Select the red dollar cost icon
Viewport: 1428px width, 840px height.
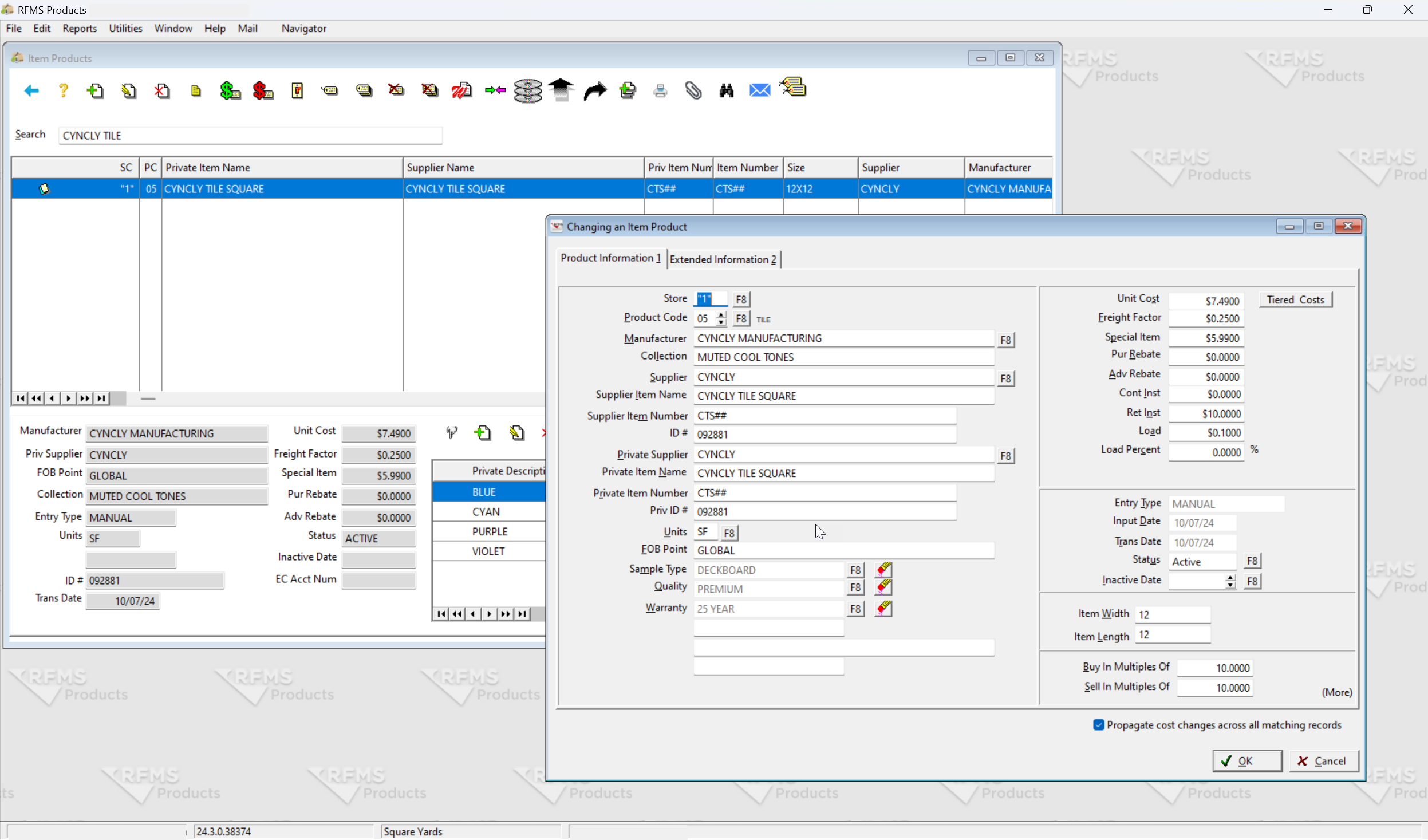[262, 90]
